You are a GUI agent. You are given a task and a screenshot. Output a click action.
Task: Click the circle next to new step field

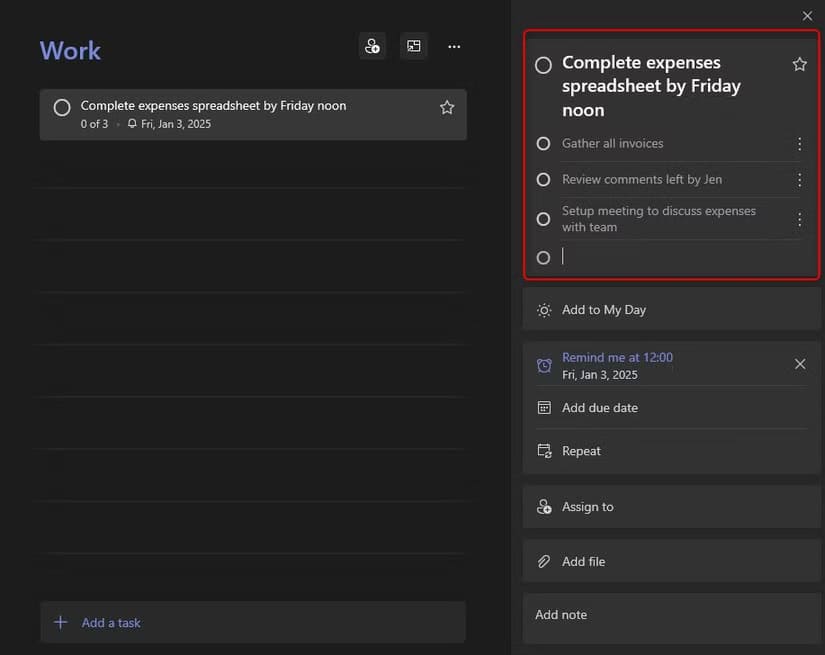coord(544,258)
